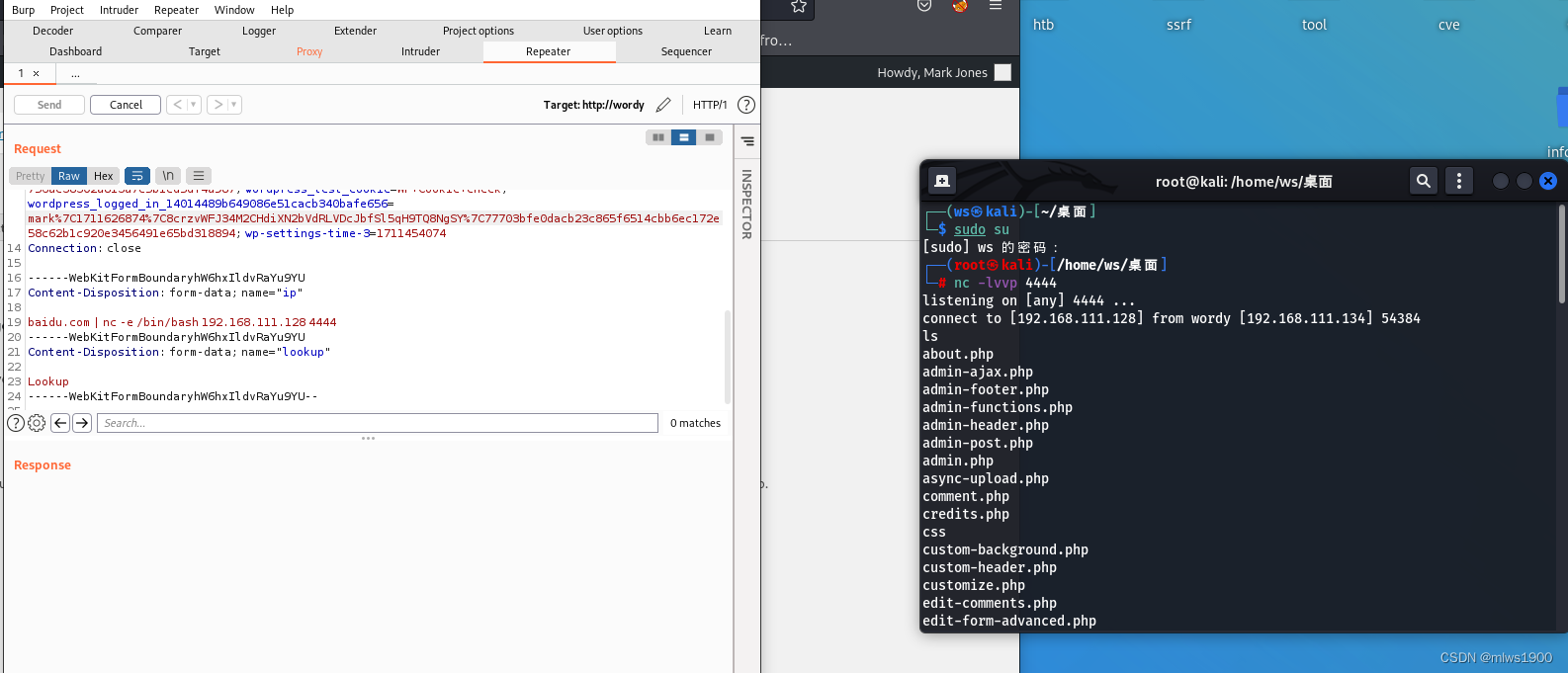Screen dimensions: 1568x673
Task: Switch request view to Pretty
Action: coord(31,176)
